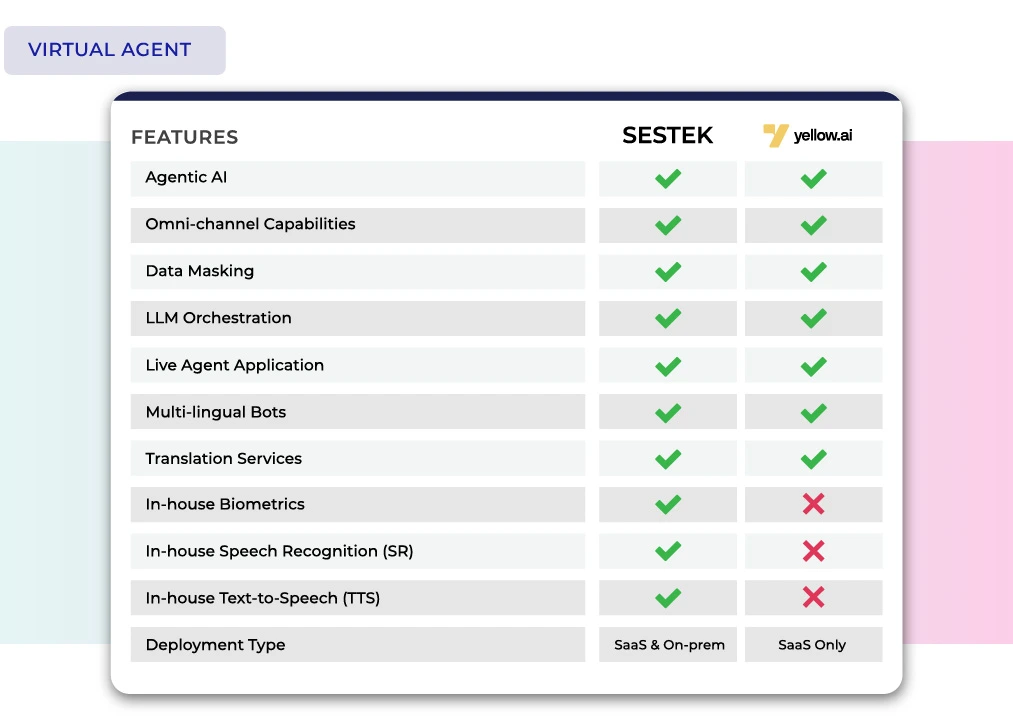Viewport: 1013px width, 720px height.
Task: Select the Translation Services row label
Action: [x=224, y=458]
